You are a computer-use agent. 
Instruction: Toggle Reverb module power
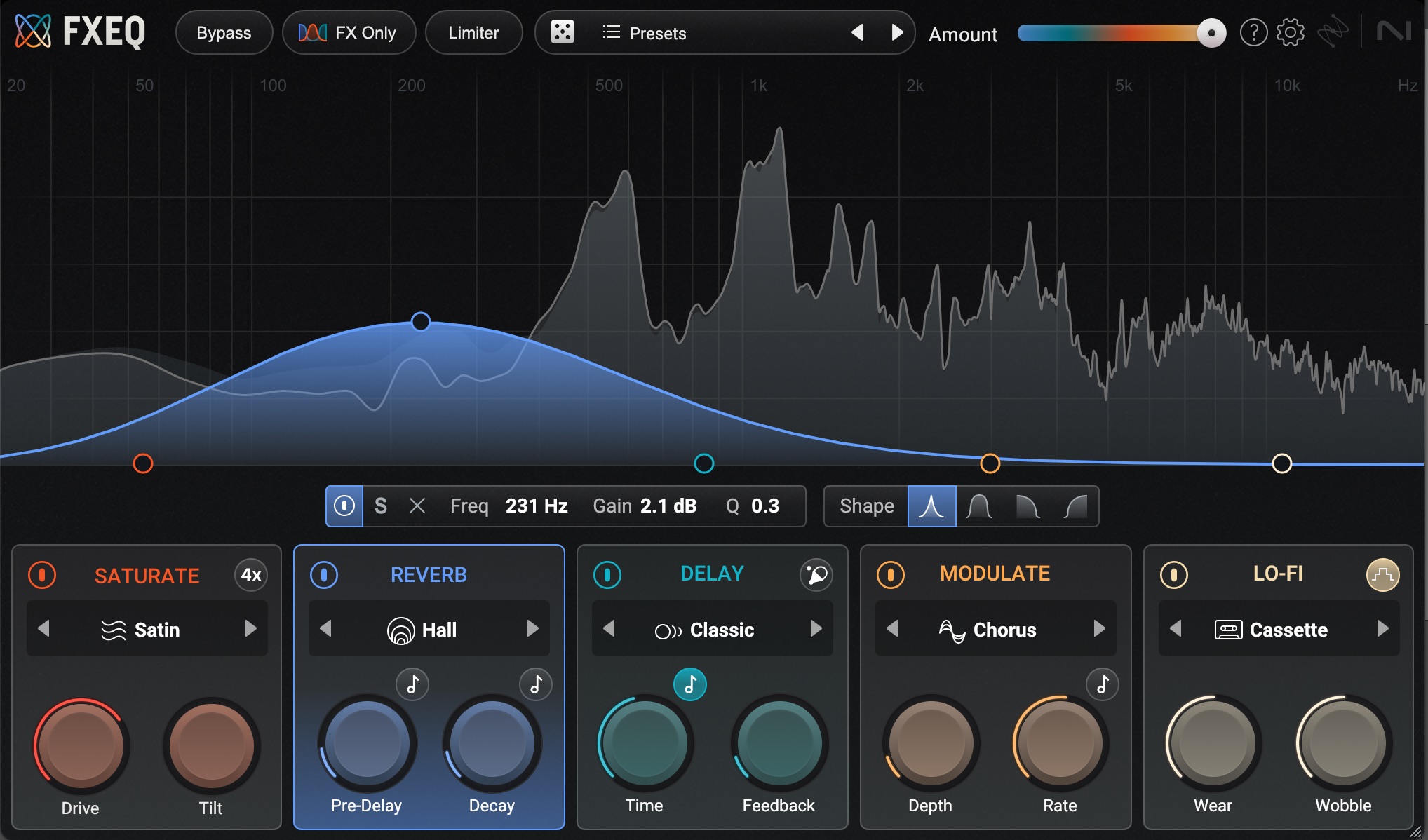[324, 575]
